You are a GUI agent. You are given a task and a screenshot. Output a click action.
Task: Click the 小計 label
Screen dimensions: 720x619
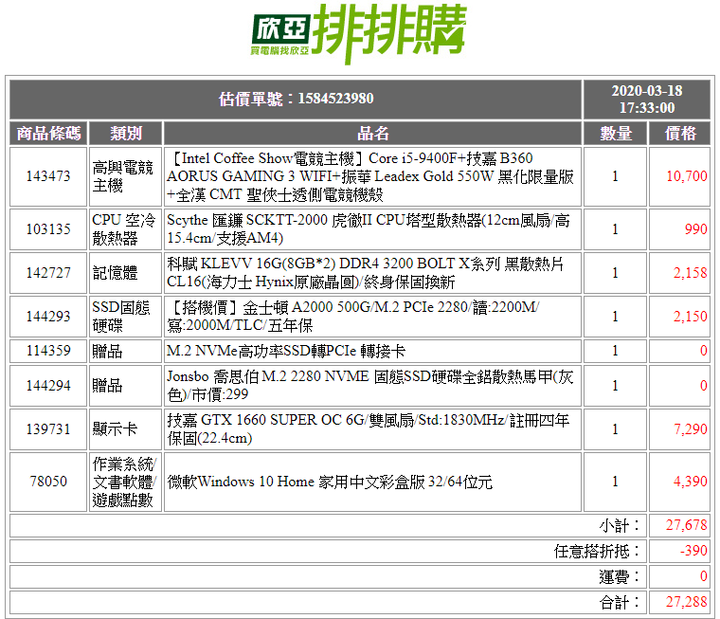(x=619, y=526)
